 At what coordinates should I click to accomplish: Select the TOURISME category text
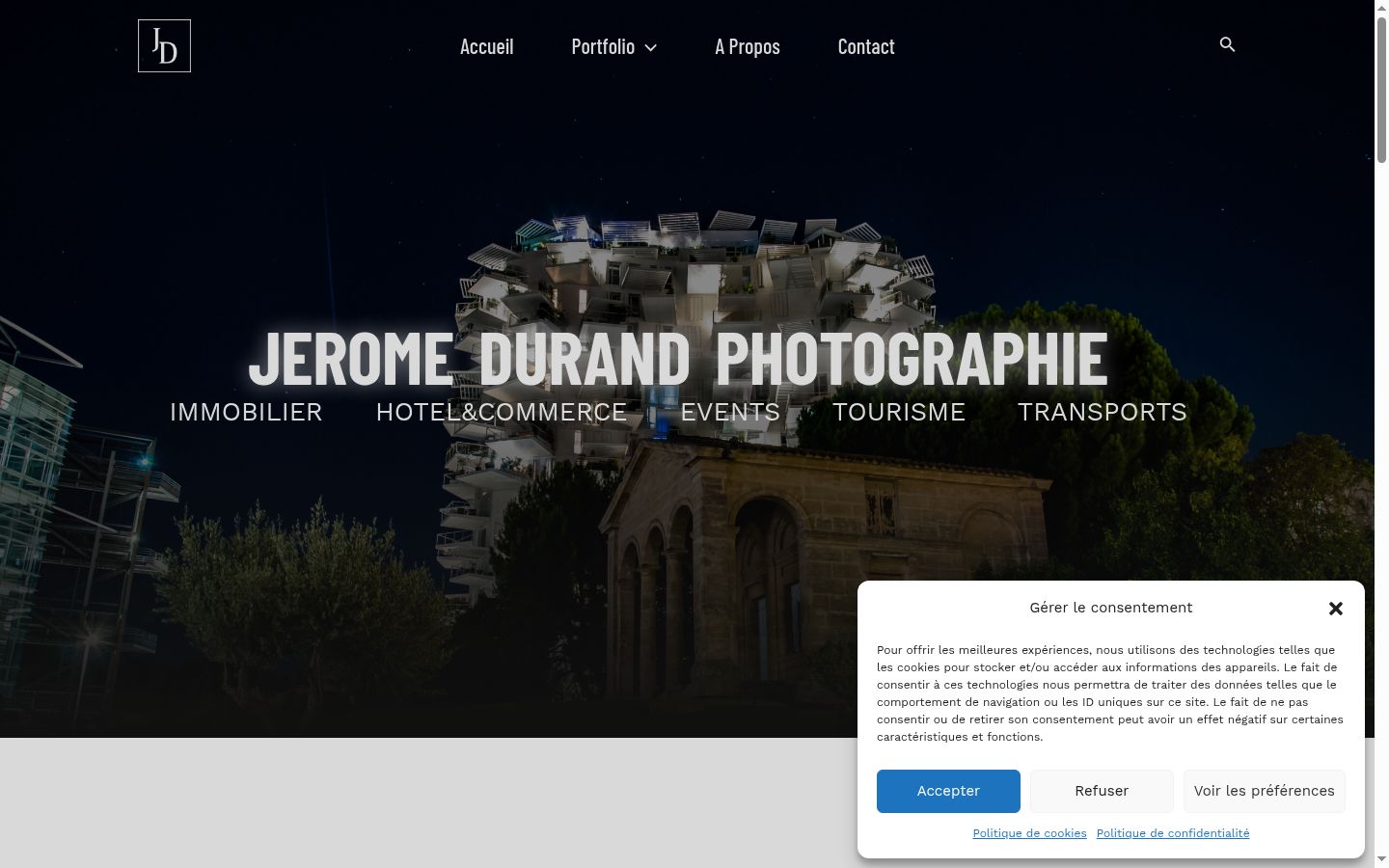899,412
